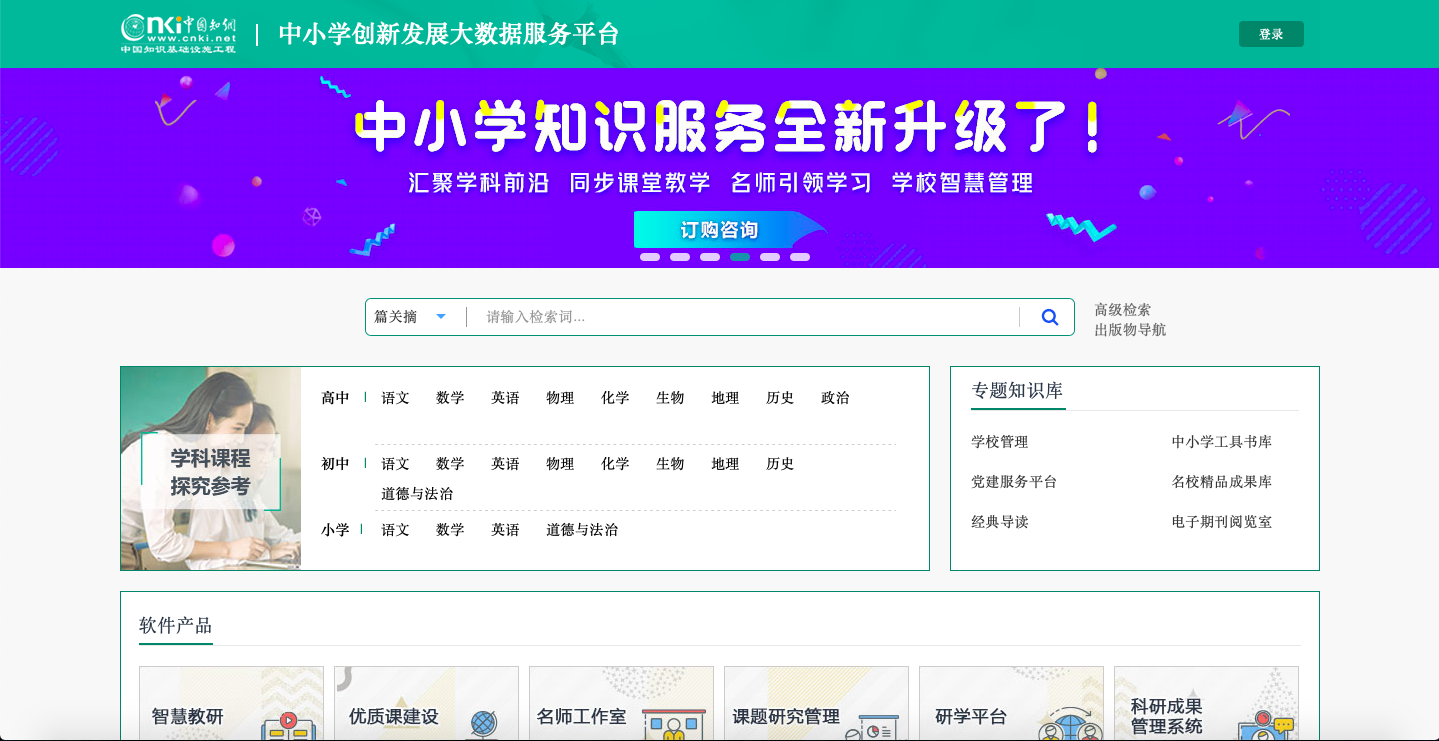Select 小学 道德与法治 subject
The image size is (1439, 741).
[x=582, y=530]
